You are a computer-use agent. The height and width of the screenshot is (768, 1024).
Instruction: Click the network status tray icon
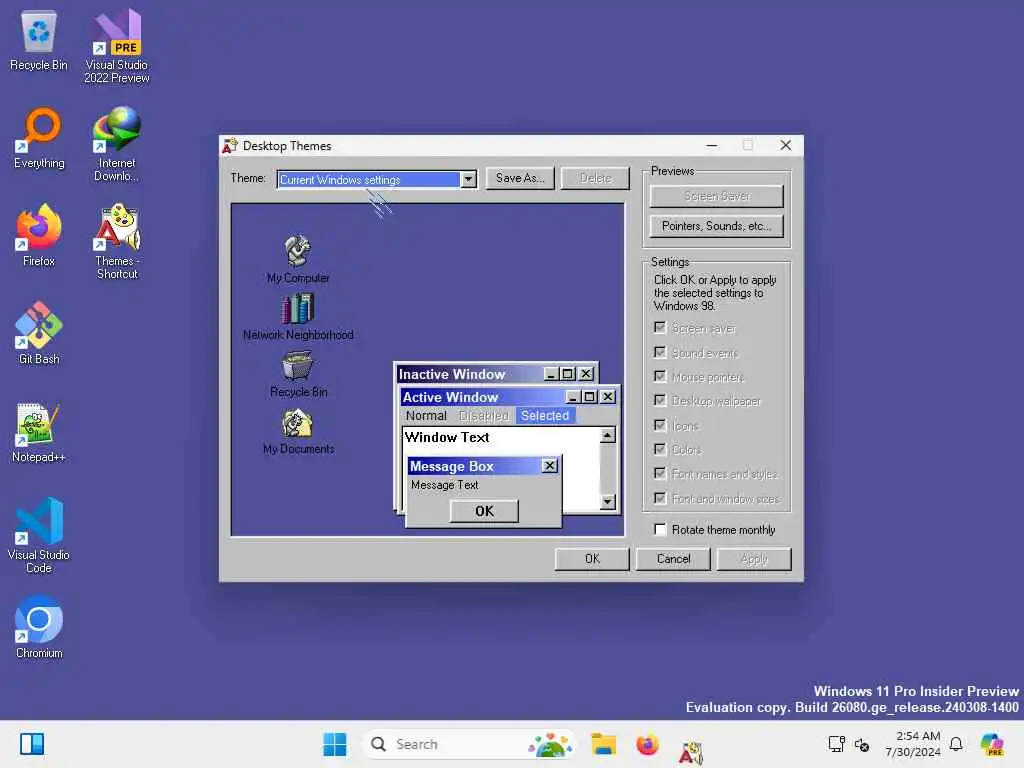coord(836,744)
